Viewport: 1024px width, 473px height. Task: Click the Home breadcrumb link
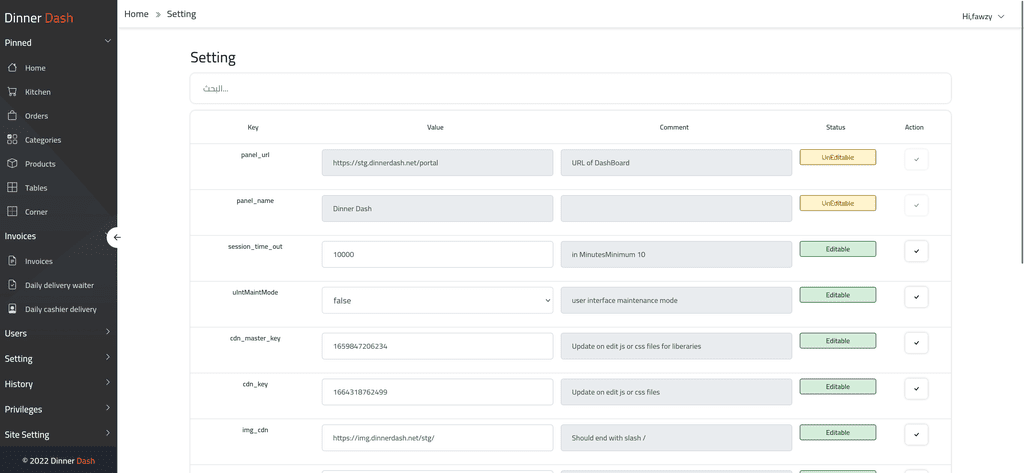[136, 14]
